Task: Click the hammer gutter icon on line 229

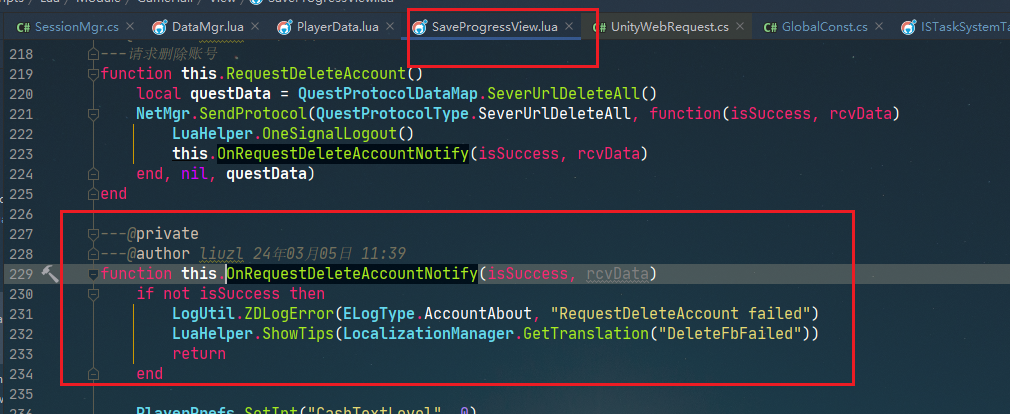Action: [50, 274]
